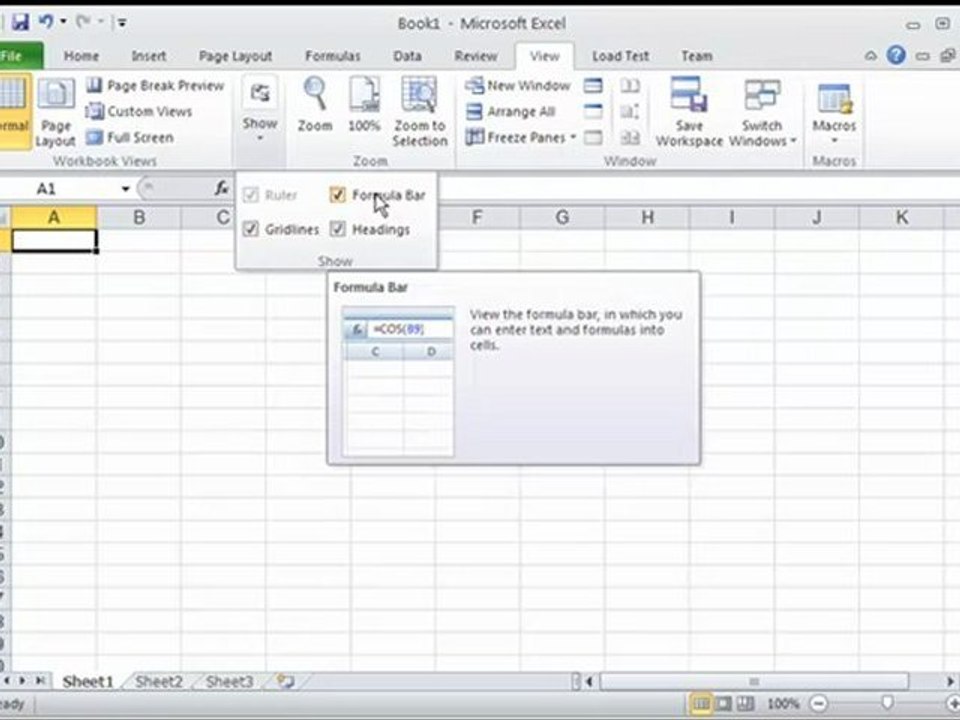Expand Switch Windows dropdown
Image resolution: width=960 pixels, height=720 pixels.
coord(762,112)
